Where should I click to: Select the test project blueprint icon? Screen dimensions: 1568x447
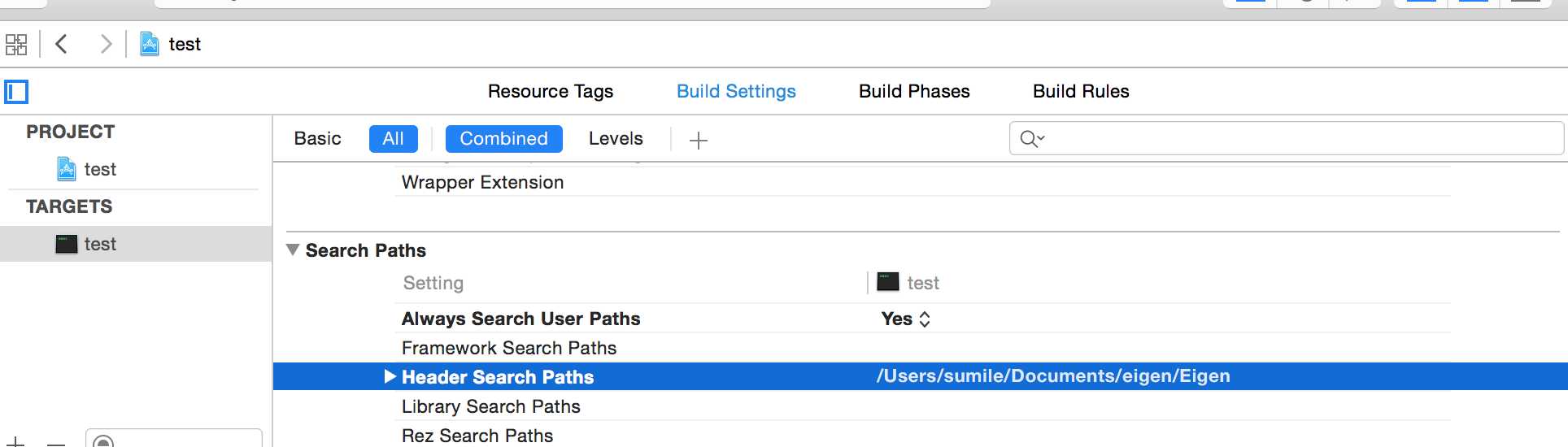coord(67,169)
